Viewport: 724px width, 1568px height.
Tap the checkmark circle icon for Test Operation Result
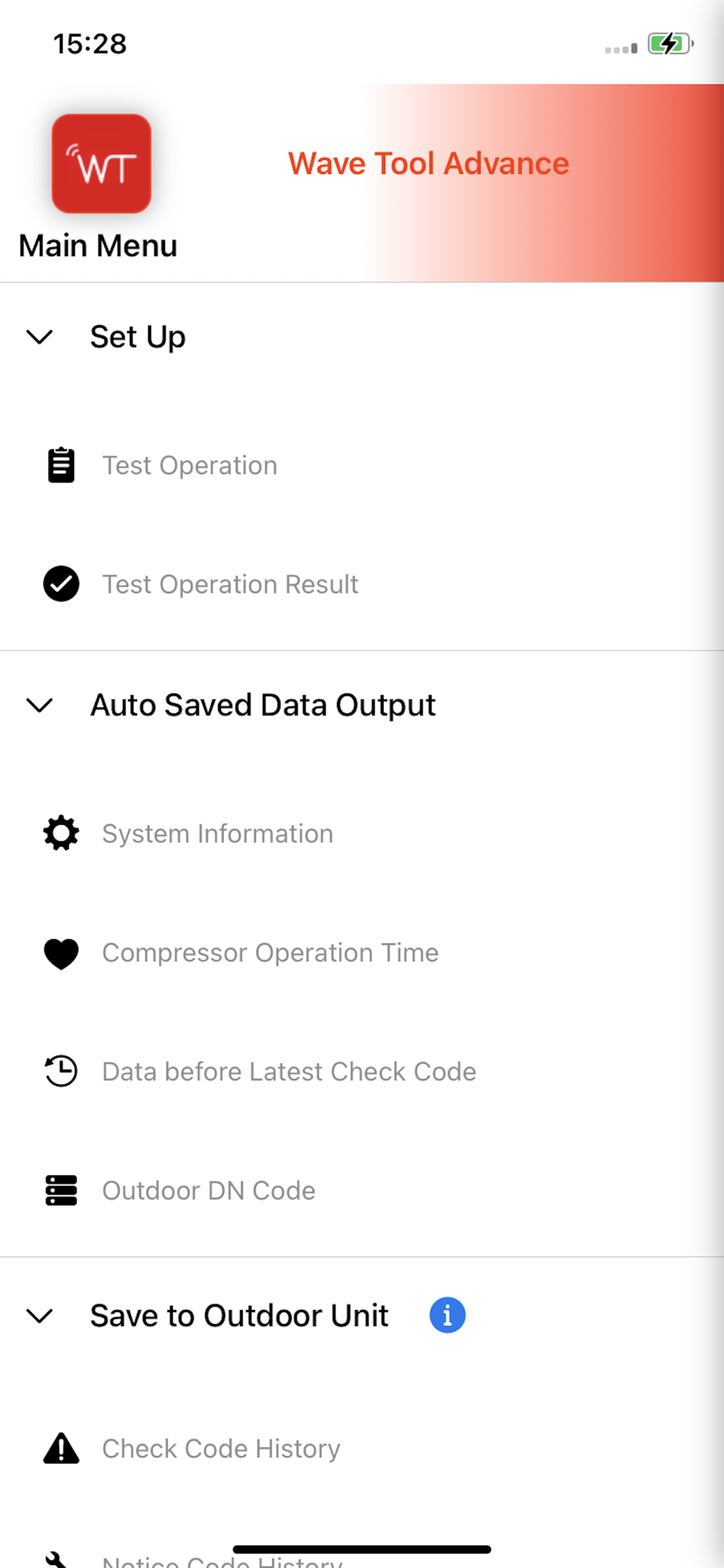61,584
